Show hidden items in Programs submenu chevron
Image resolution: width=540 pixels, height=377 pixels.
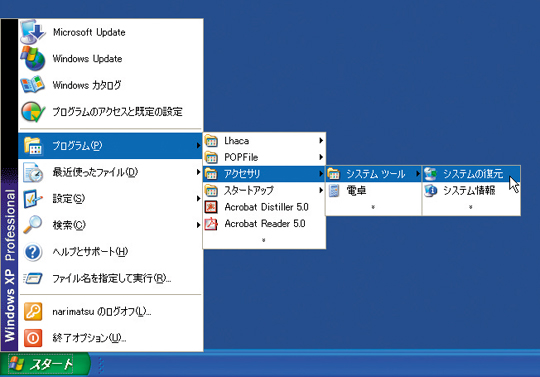(264, 240)
